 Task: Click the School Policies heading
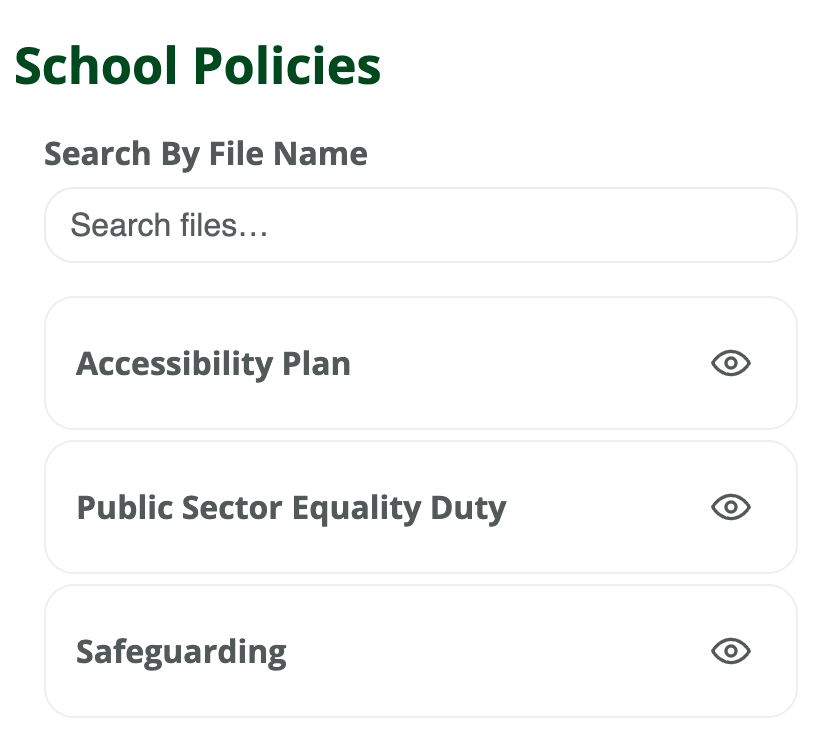point(197,66)
